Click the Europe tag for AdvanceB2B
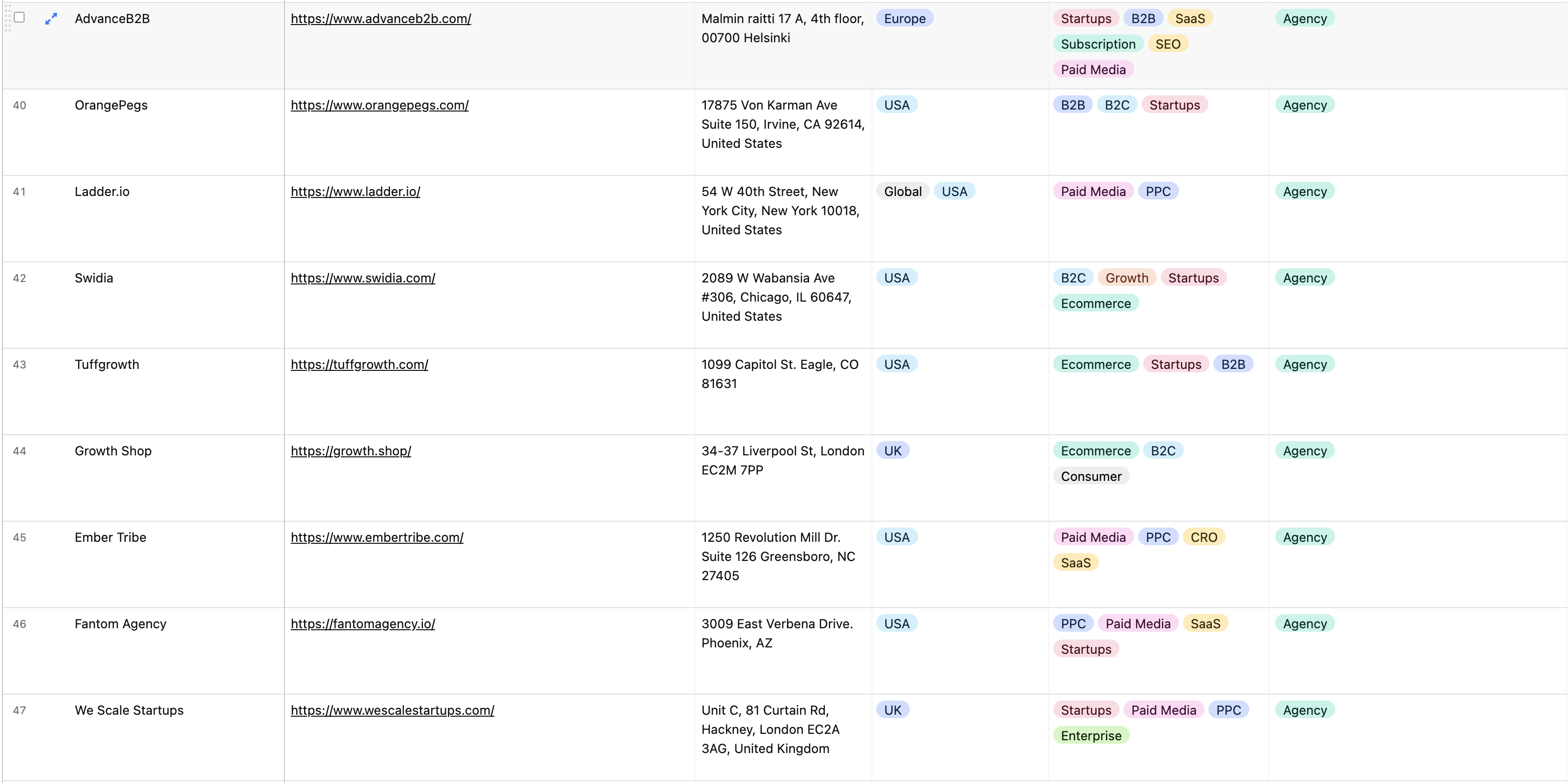 point(904,18)
